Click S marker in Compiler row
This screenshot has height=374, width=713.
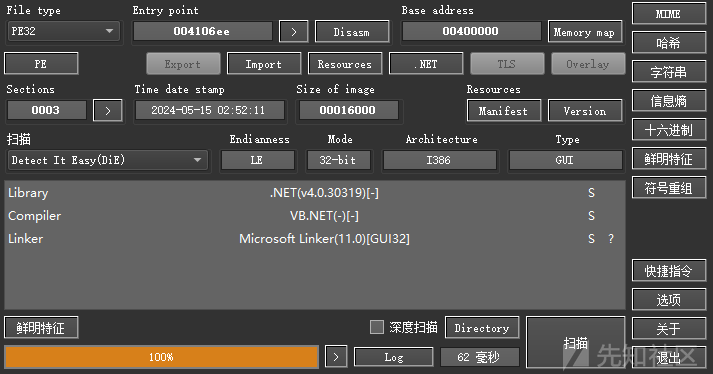click(591, 216)
